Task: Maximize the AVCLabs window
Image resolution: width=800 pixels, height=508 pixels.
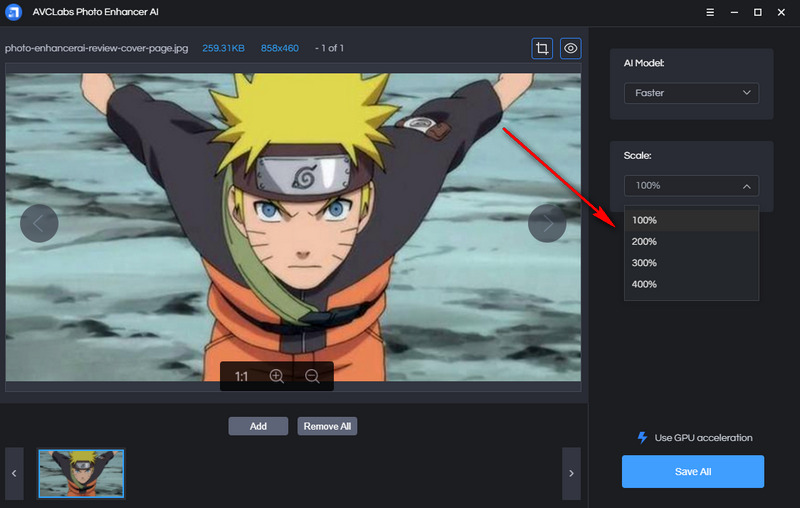Action: tap(758, 12)
